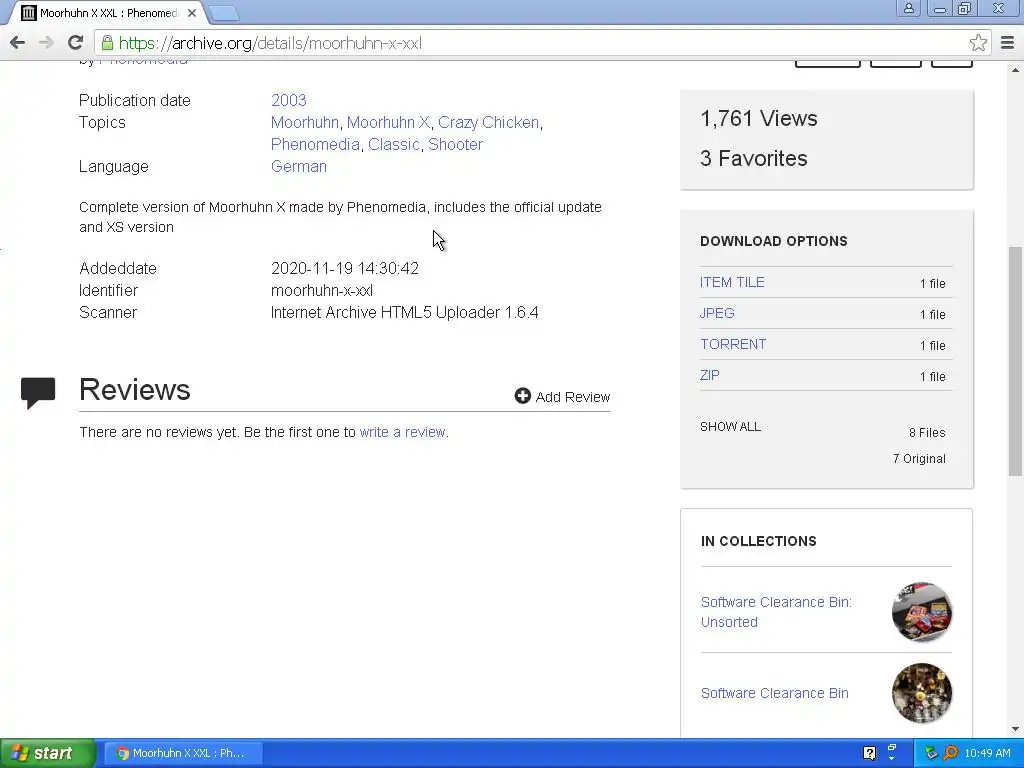Screen dimensions: 1024x768
Task: Open the Moorhuhn X topic link
Action: 388,122
